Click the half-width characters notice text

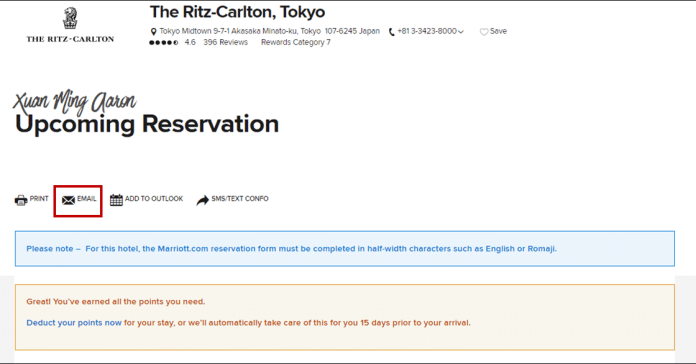(291, 249)
